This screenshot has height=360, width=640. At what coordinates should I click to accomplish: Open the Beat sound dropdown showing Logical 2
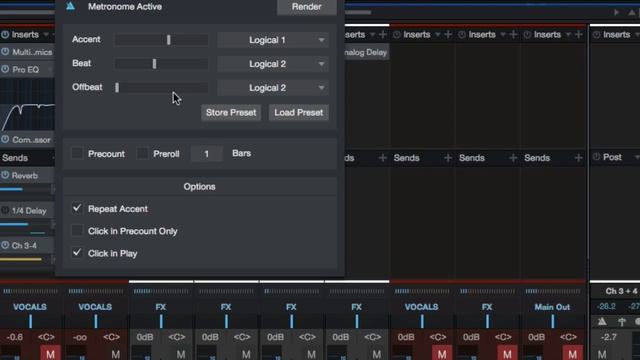point(273,64)
